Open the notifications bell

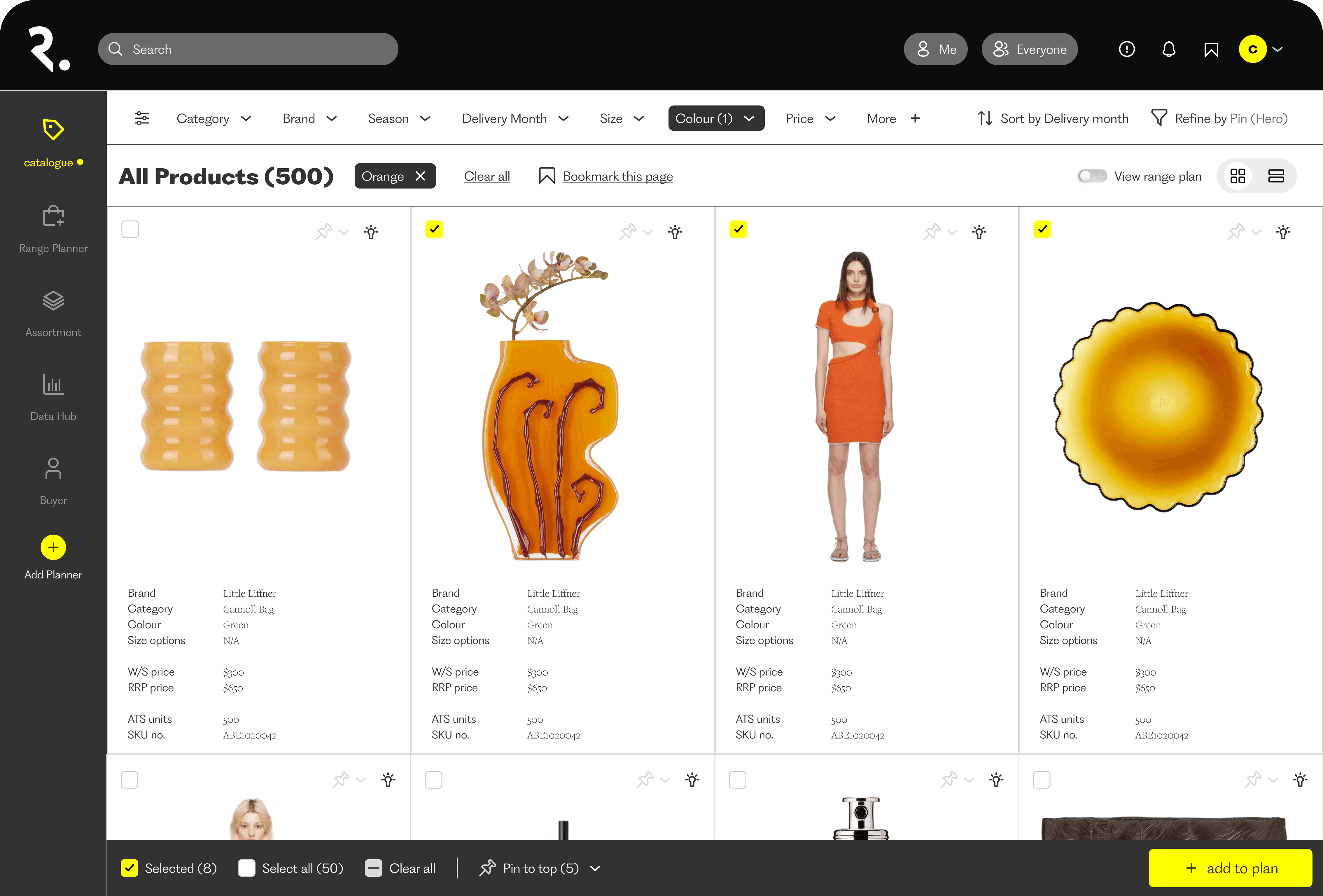(1169, 50)
